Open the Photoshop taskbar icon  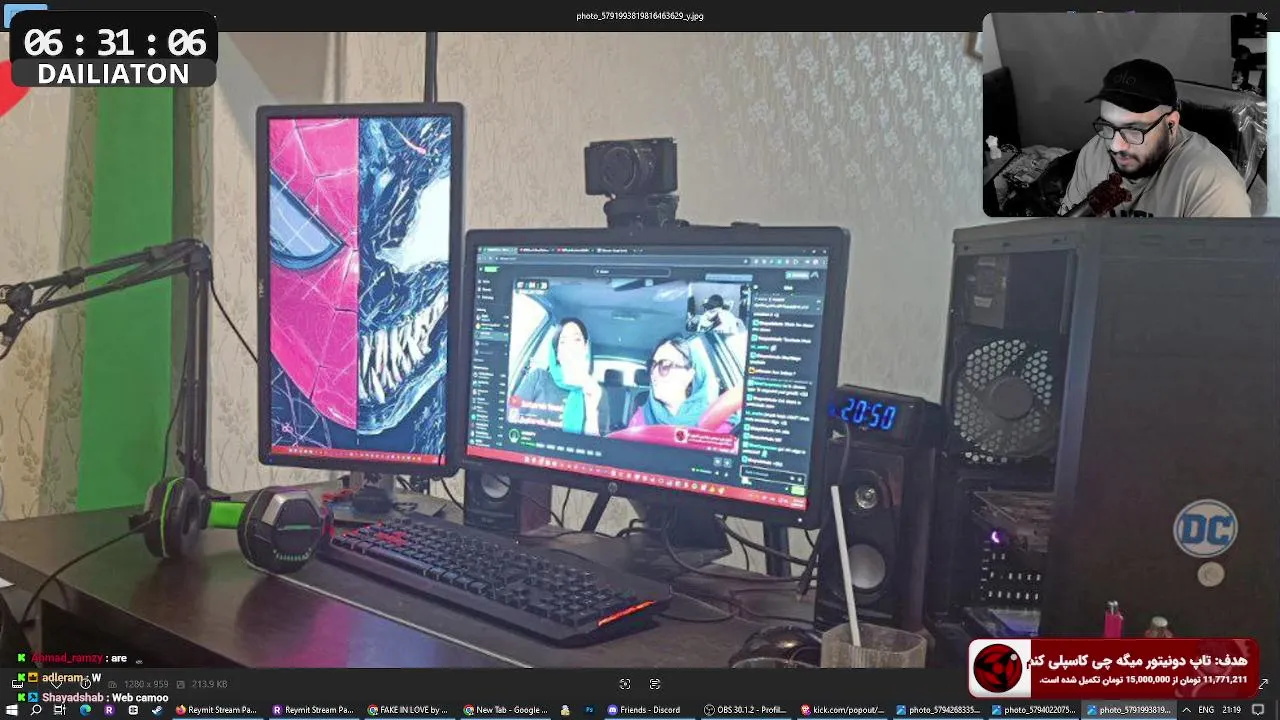[x=590, y=710]
